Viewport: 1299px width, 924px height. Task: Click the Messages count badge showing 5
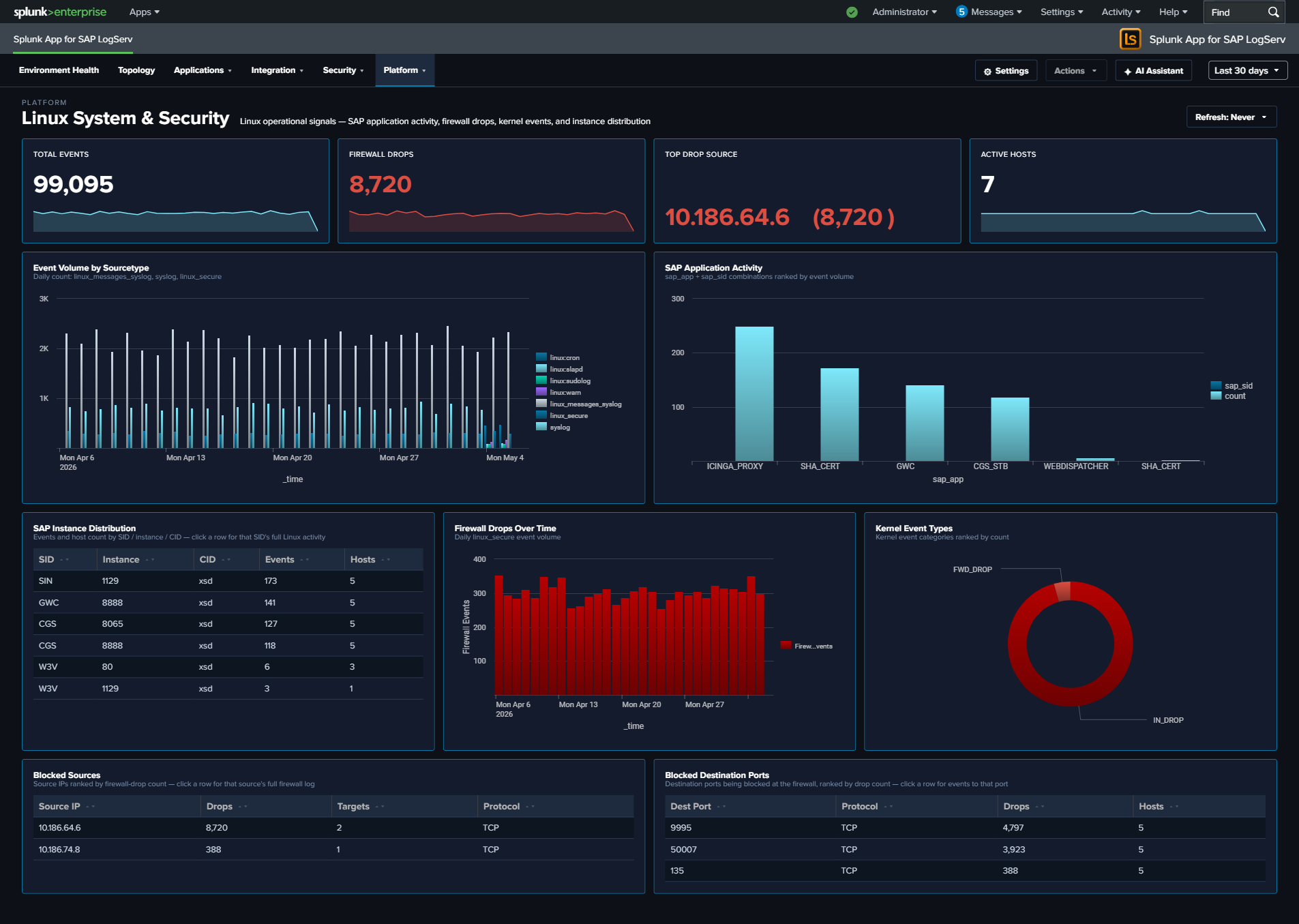coord(961,12)
